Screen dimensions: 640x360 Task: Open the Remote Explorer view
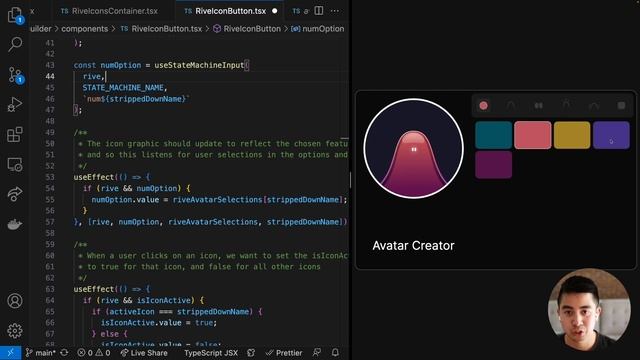tap(15, 164)
